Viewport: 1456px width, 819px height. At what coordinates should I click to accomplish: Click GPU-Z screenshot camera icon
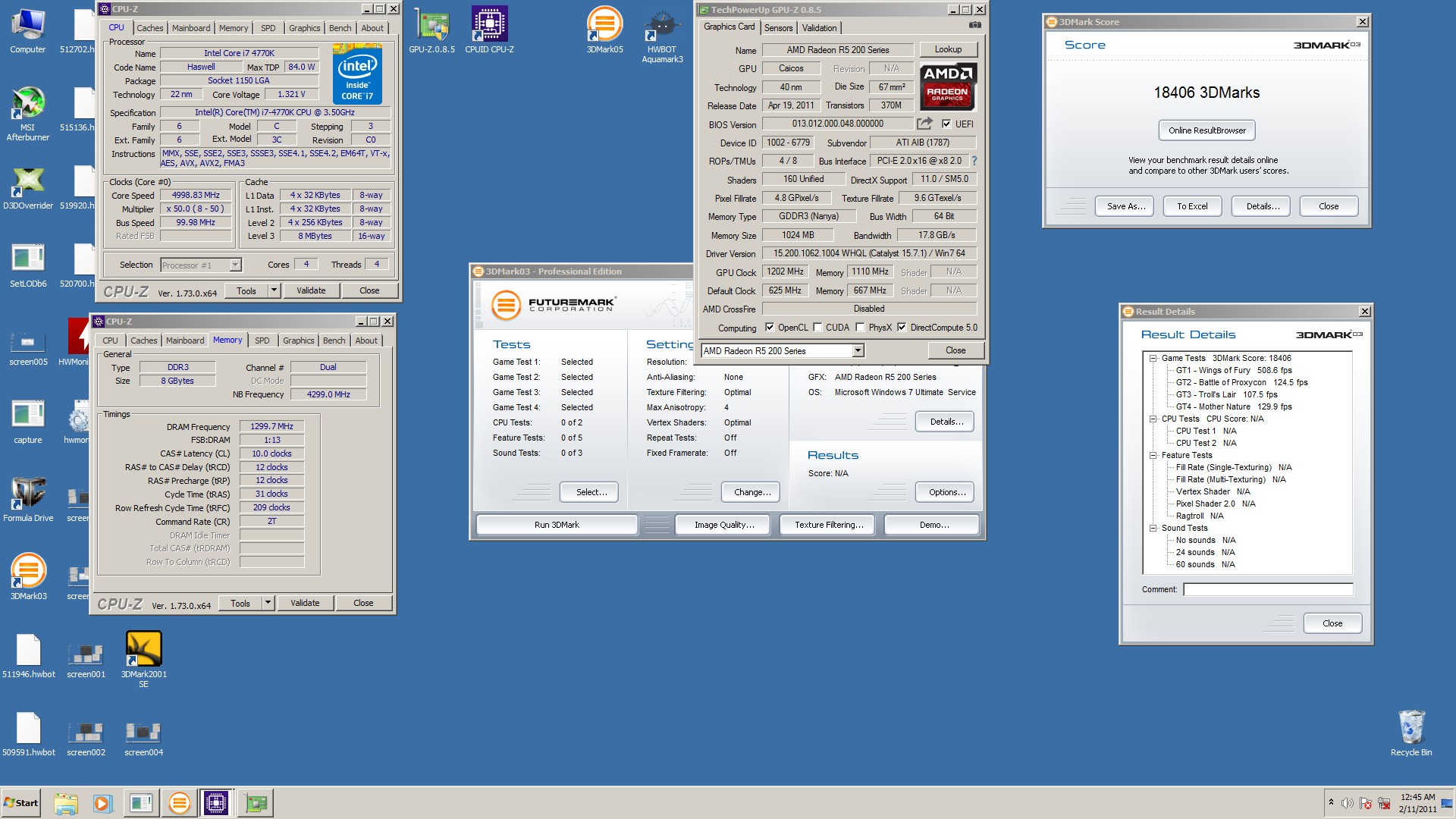974,25
